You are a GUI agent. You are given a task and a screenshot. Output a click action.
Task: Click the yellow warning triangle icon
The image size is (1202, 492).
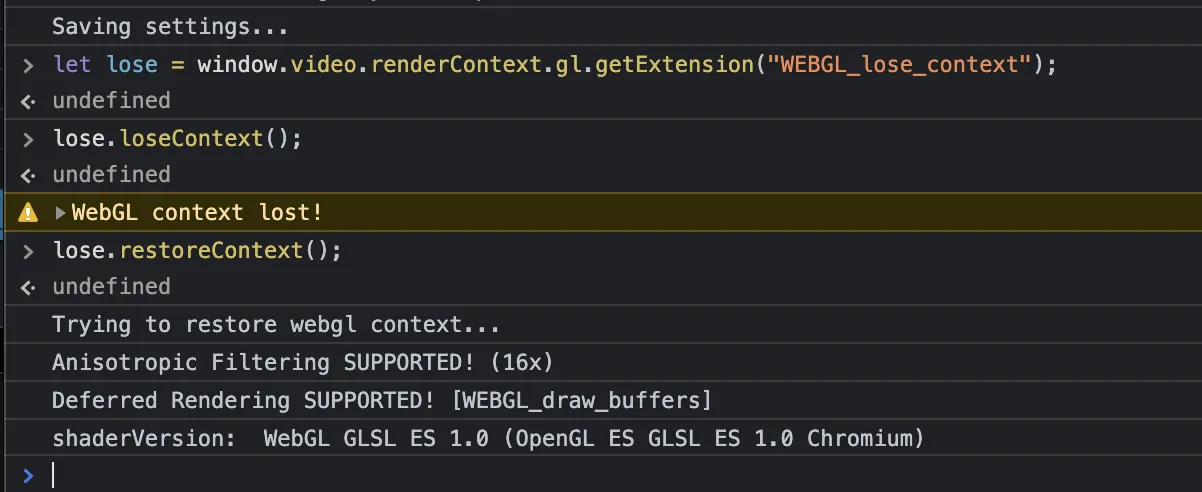pos(28,212)
